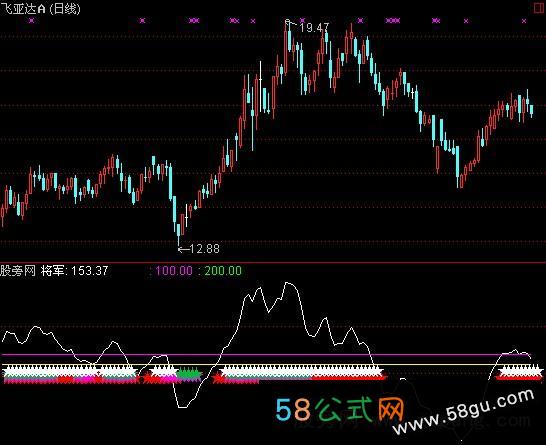The height and width of the screenshot is (445, 546).
Task: Click the red square icon at top right
Action: click(539, 8)
